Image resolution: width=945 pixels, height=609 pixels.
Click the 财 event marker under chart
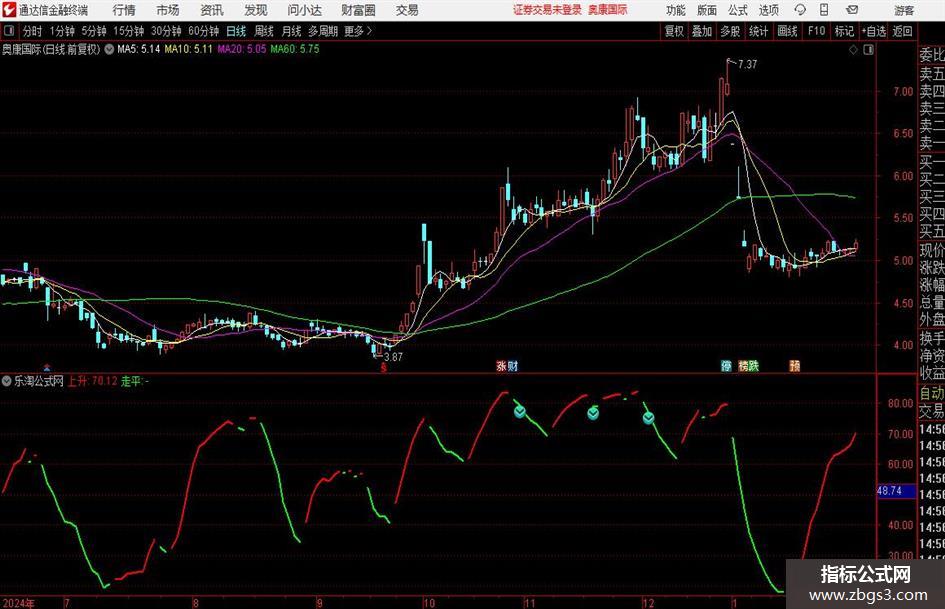point(512,366)
